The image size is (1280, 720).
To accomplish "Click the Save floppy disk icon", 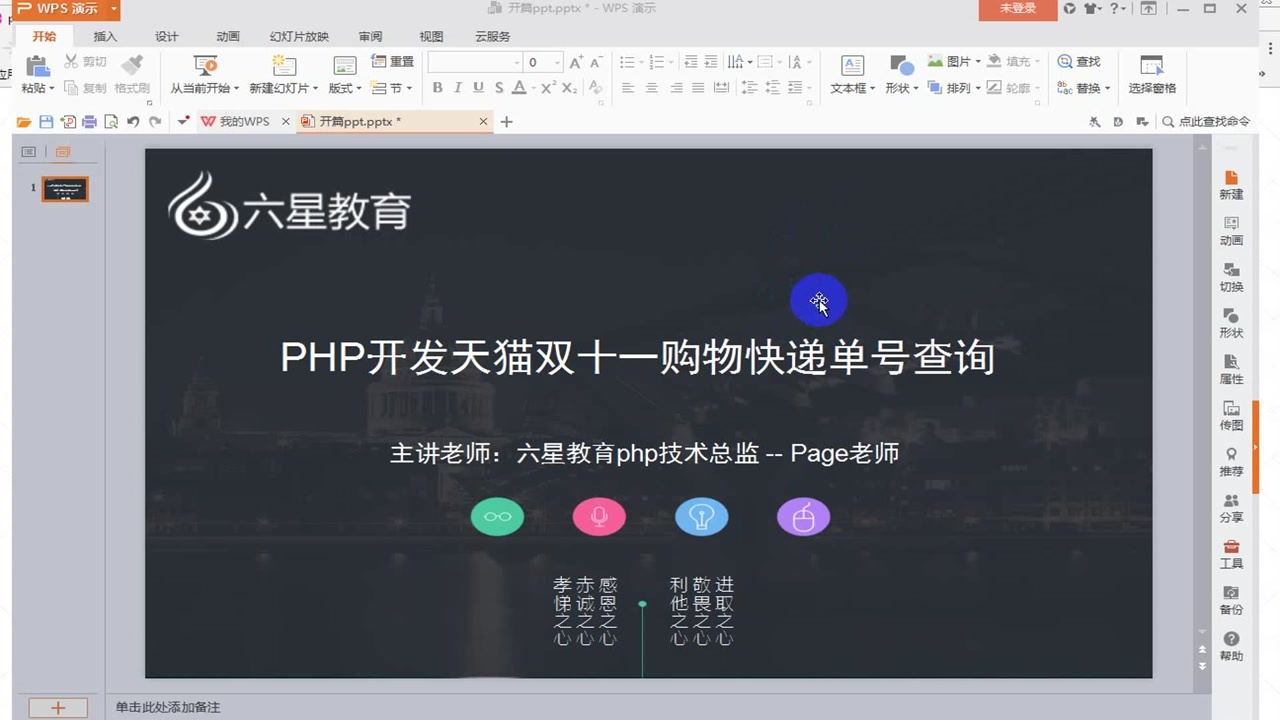I will point(46,122).
